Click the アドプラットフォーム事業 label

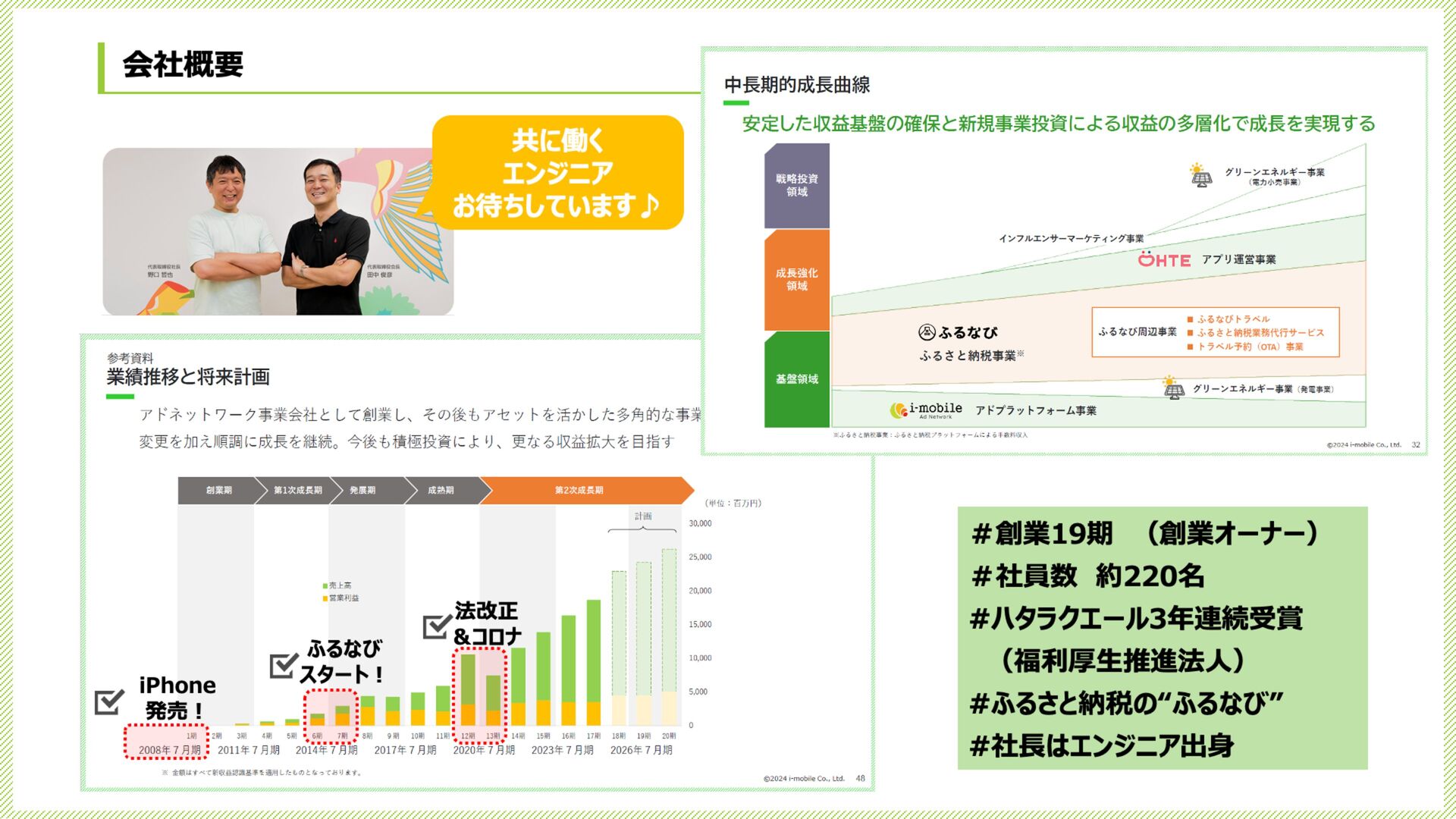1035,410
